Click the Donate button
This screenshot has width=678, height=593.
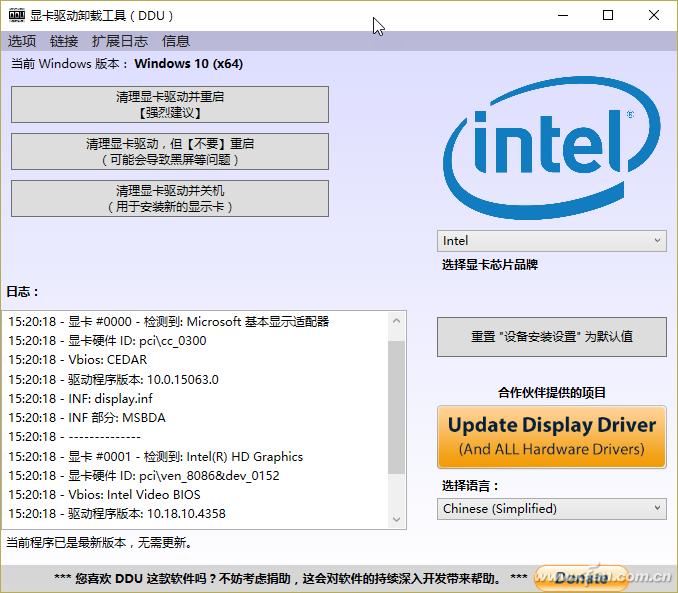tap(582, 578)
